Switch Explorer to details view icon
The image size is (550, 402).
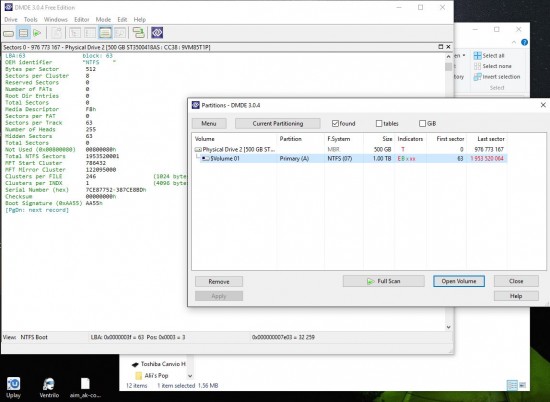[x=512, y=386]
